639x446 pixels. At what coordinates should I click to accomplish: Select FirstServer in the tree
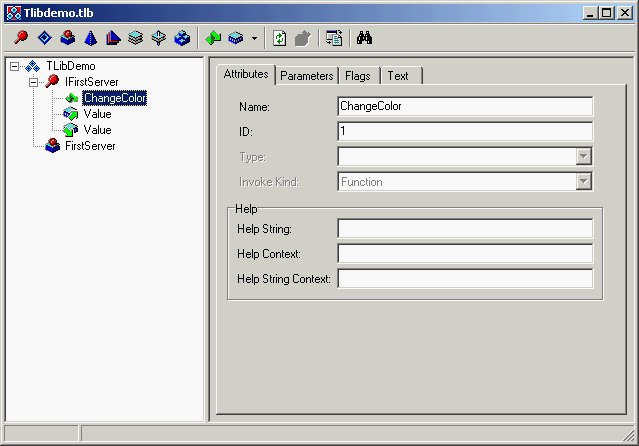[x=89, y=146]
